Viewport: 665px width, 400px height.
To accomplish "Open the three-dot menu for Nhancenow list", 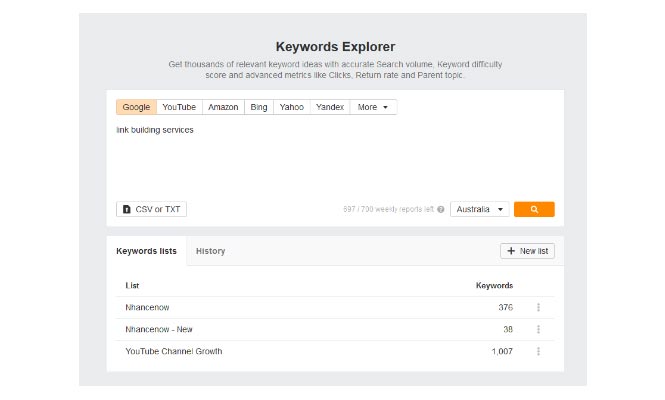I will (538, 307).
